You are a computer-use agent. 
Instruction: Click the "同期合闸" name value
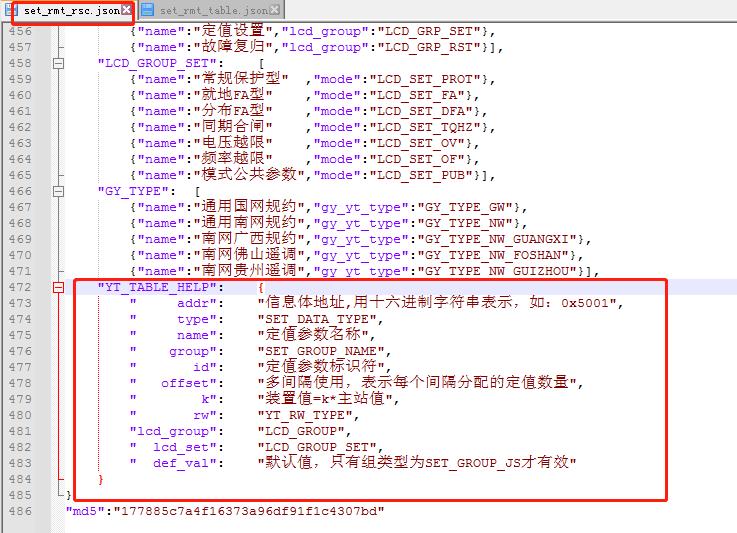click(233, 127)
